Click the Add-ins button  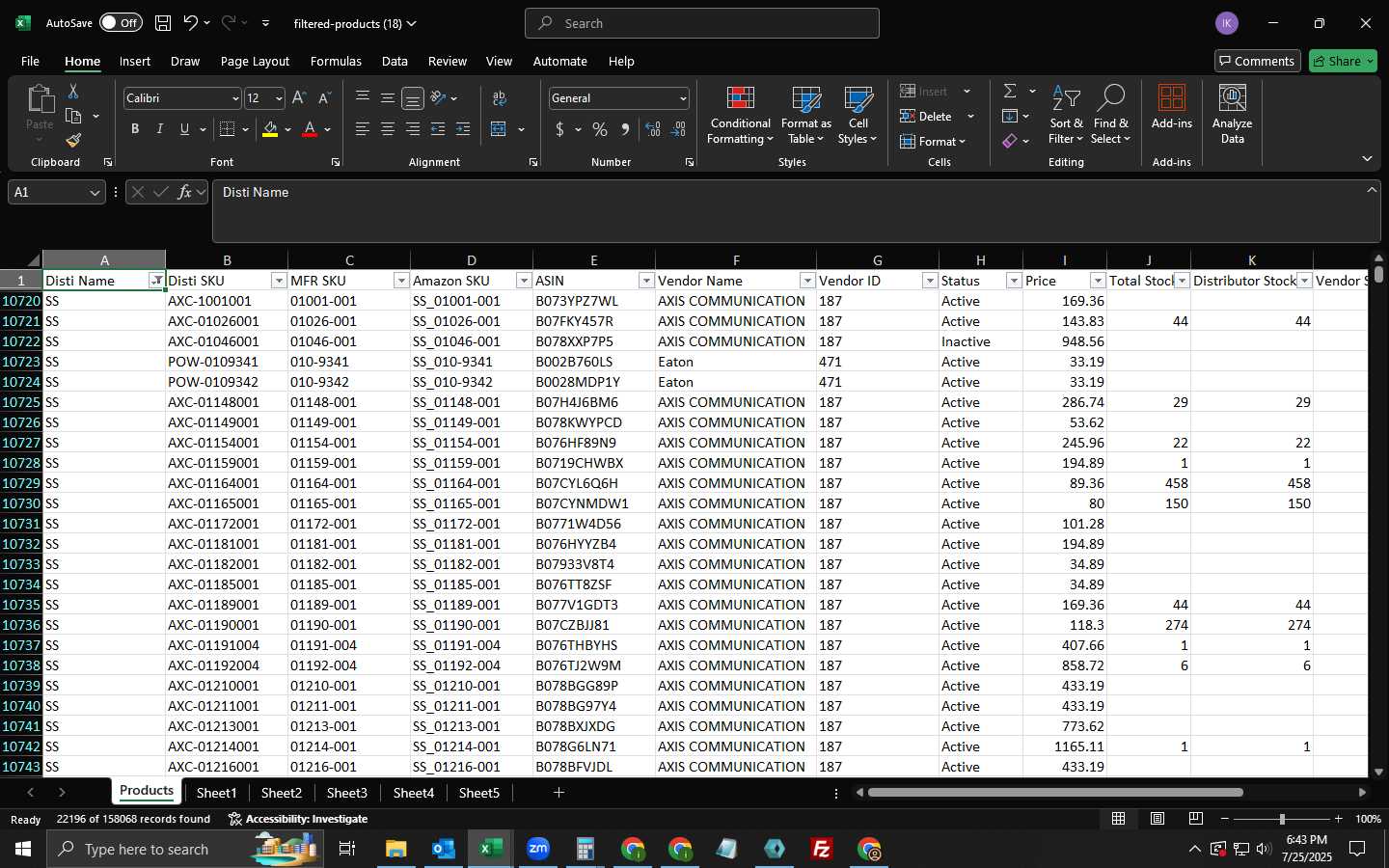point(1172,107)
